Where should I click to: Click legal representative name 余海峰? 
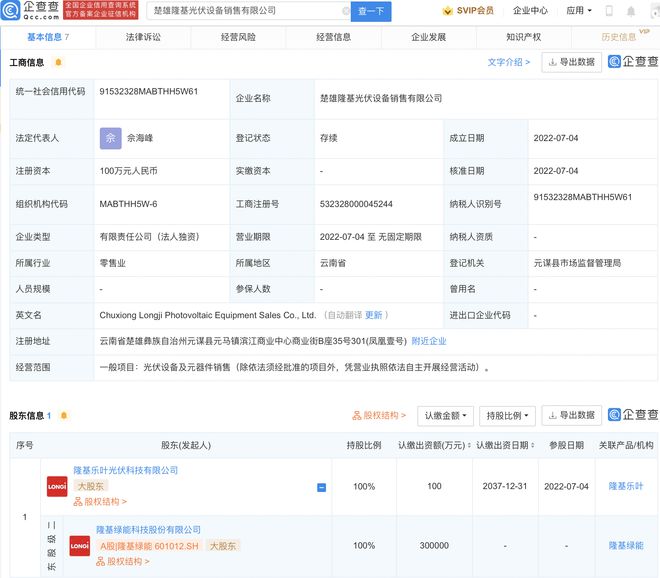coord(140,138)
